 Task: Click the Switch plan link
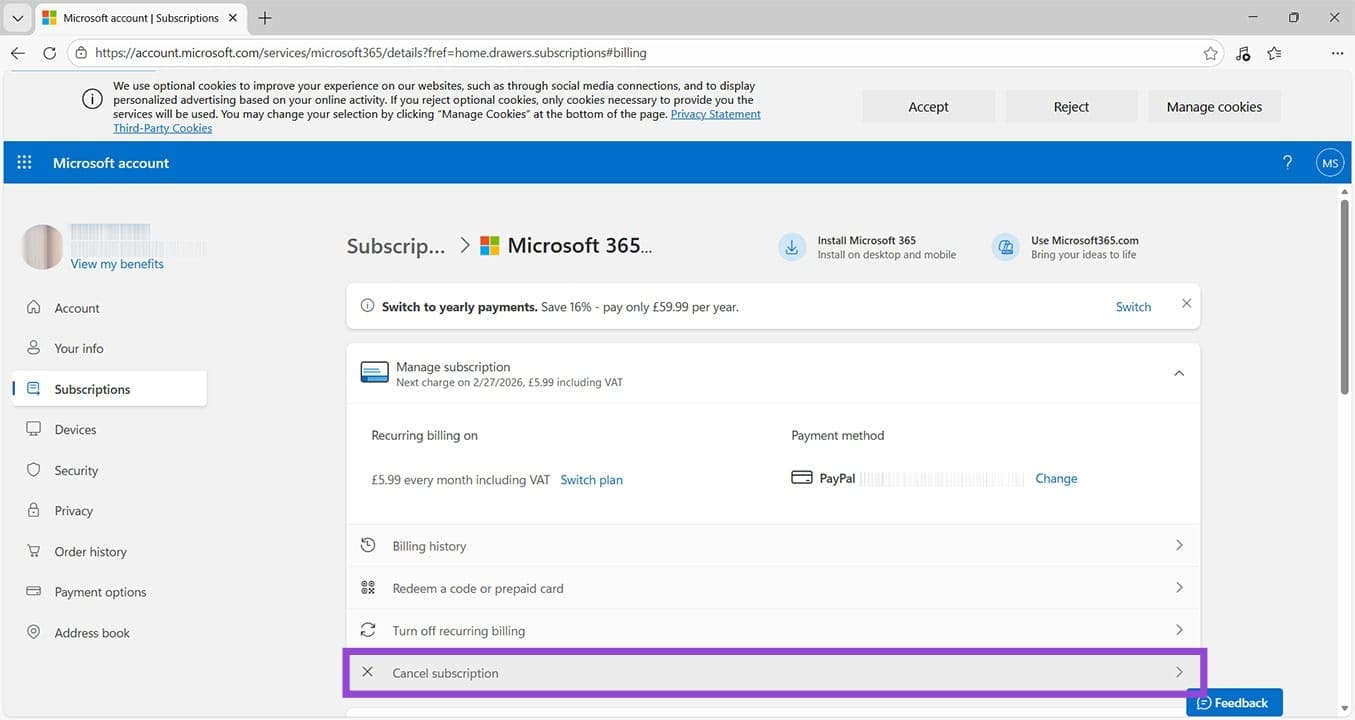click(x=591, y=479)
